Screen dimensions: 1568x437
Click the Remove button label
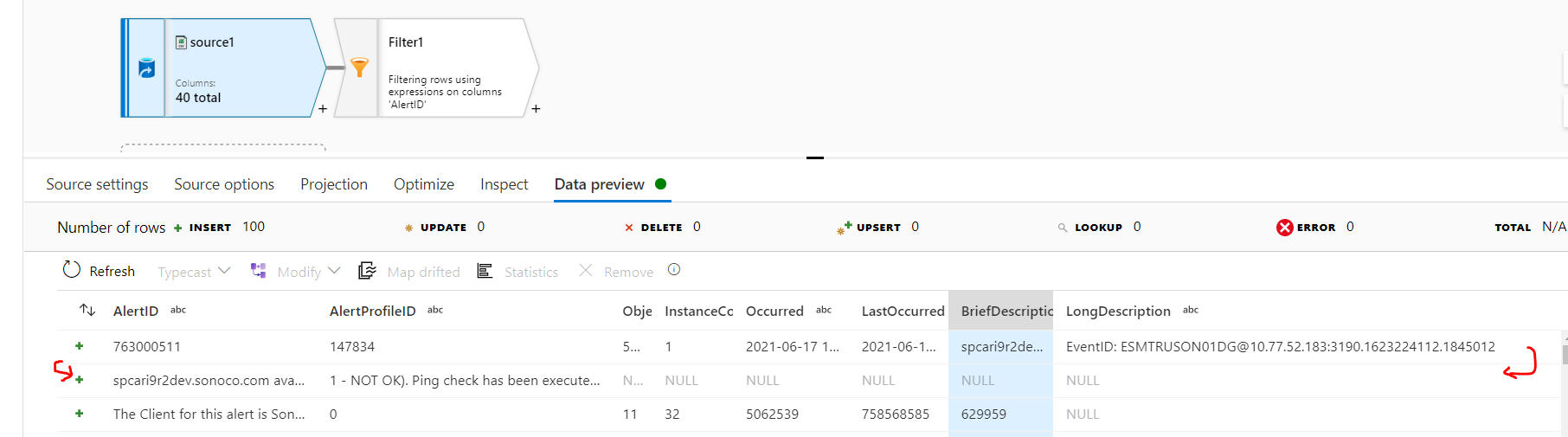tap(629, 272)
